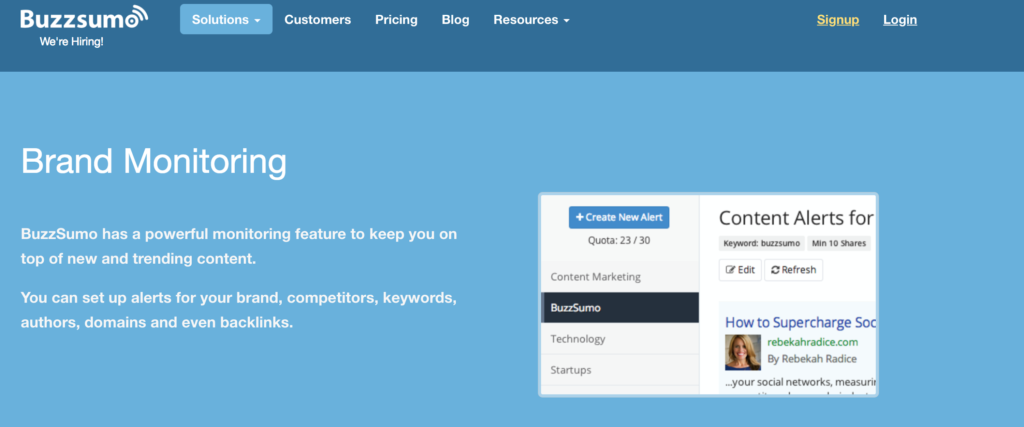Click the Signup link
Screen dimensions: 1024x427
pos(838,20)
